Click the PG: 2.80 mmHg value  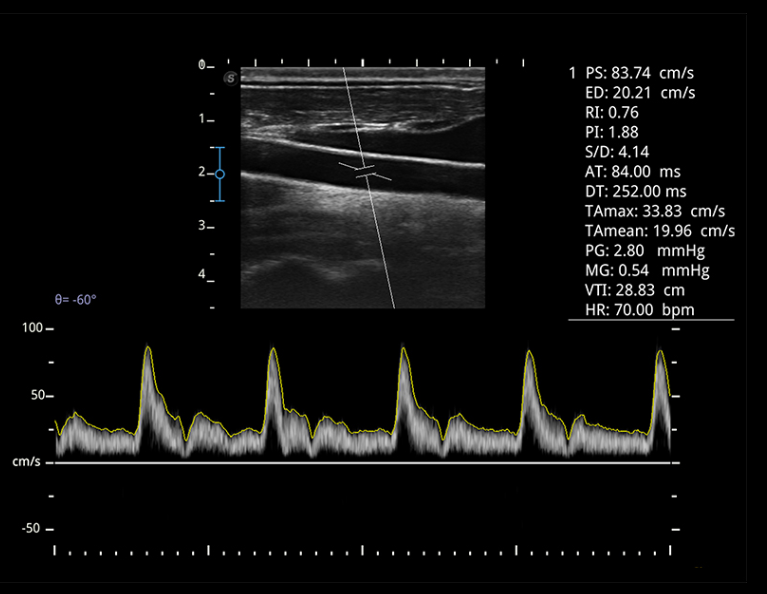645,251
